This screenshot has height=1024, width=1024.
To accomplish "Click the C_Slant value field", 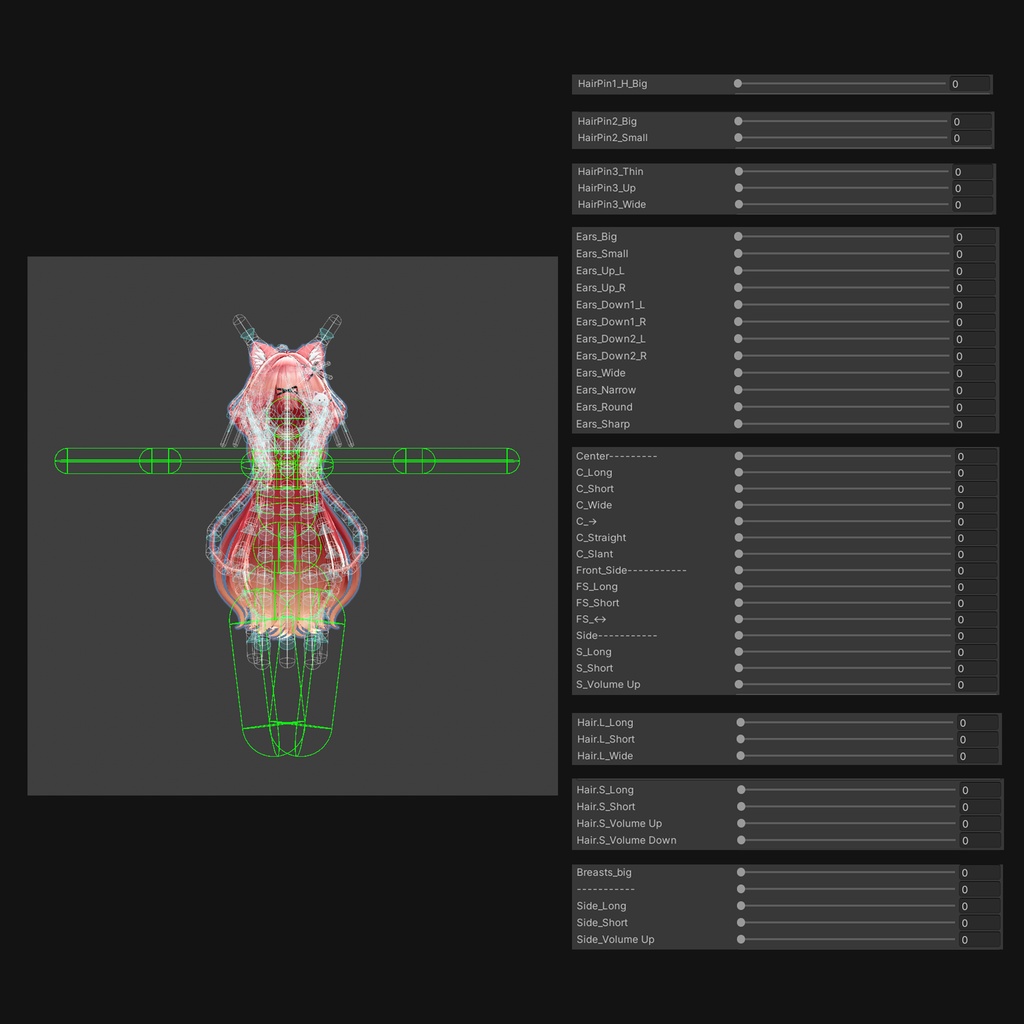I will tap(976, 554).
